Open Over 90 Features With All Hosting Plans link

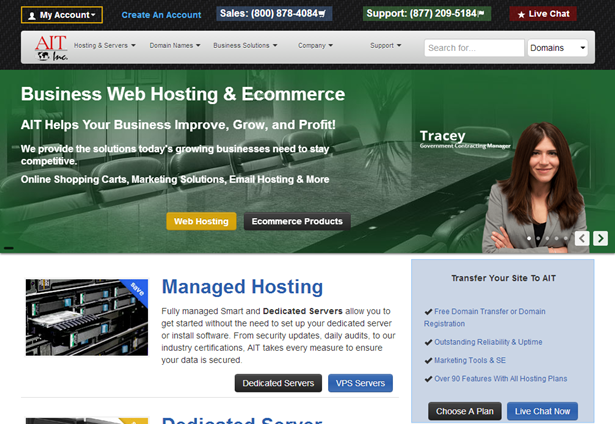[x=500, y=379]
